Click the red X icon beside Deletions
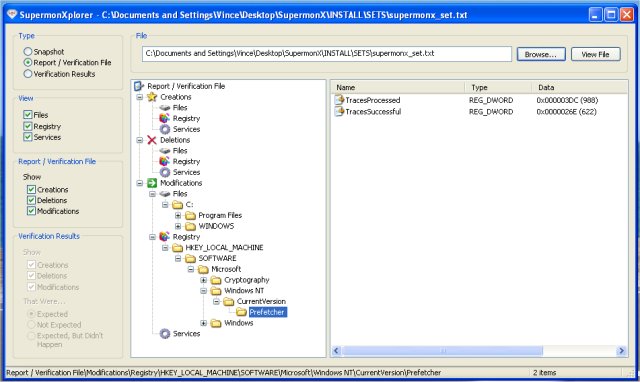 tap(152, 140)
